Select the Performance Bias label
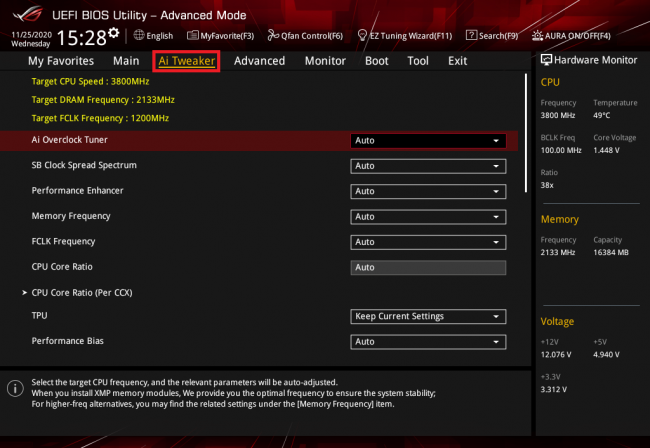 68,341
